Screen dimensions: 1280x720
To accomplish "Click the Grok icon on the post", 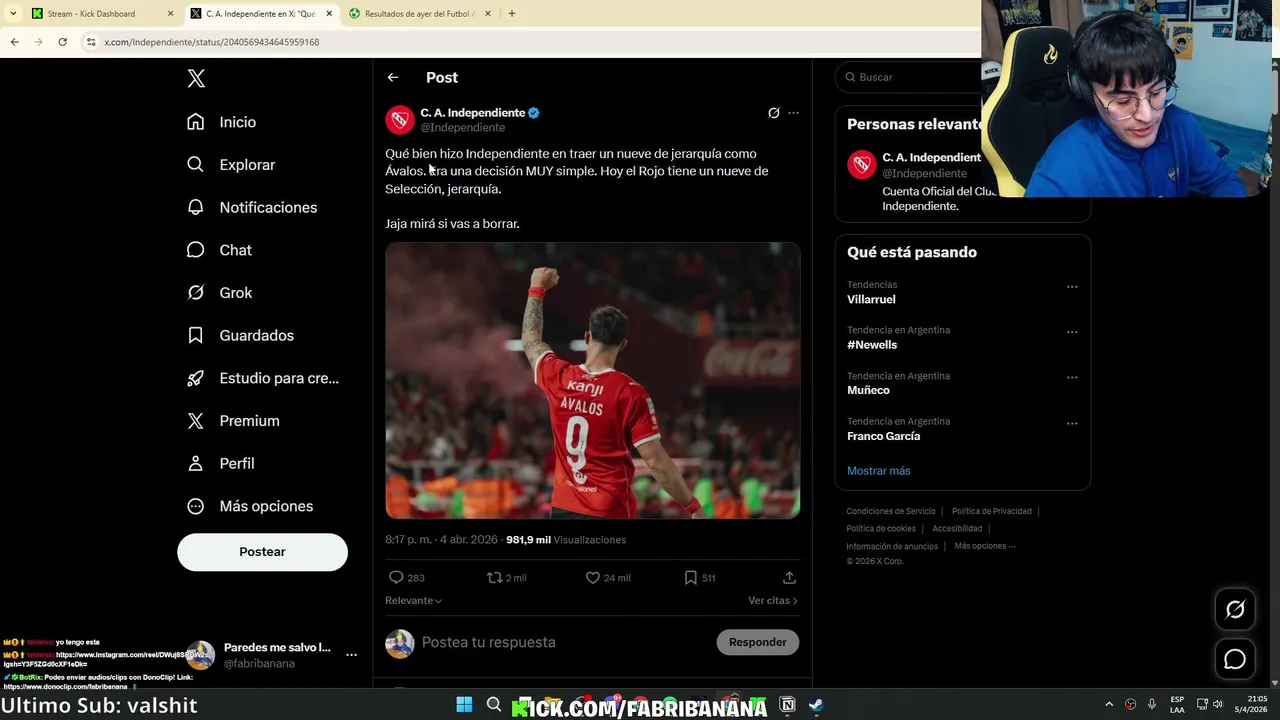I will click(x=773, y=113).
